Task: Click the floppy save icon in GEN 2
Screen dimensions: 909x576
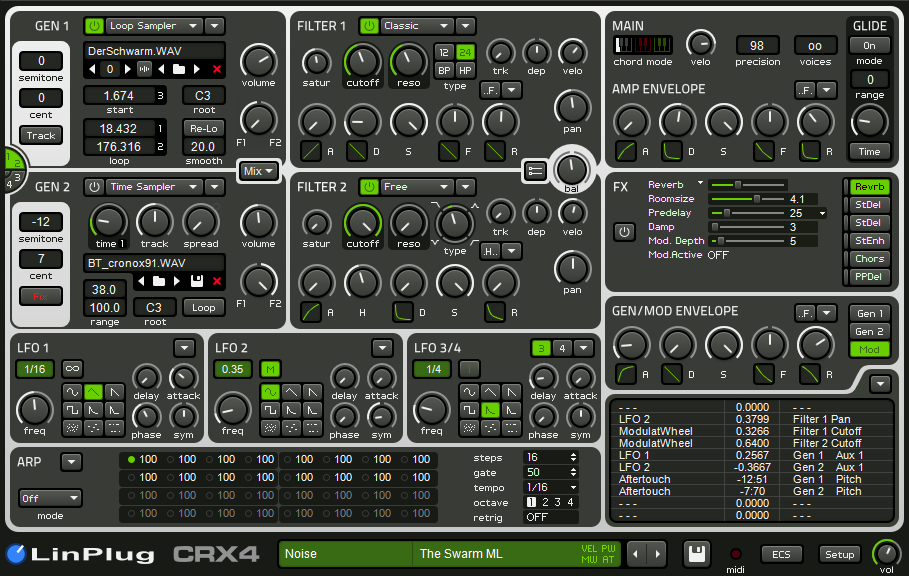Action: 197,282
